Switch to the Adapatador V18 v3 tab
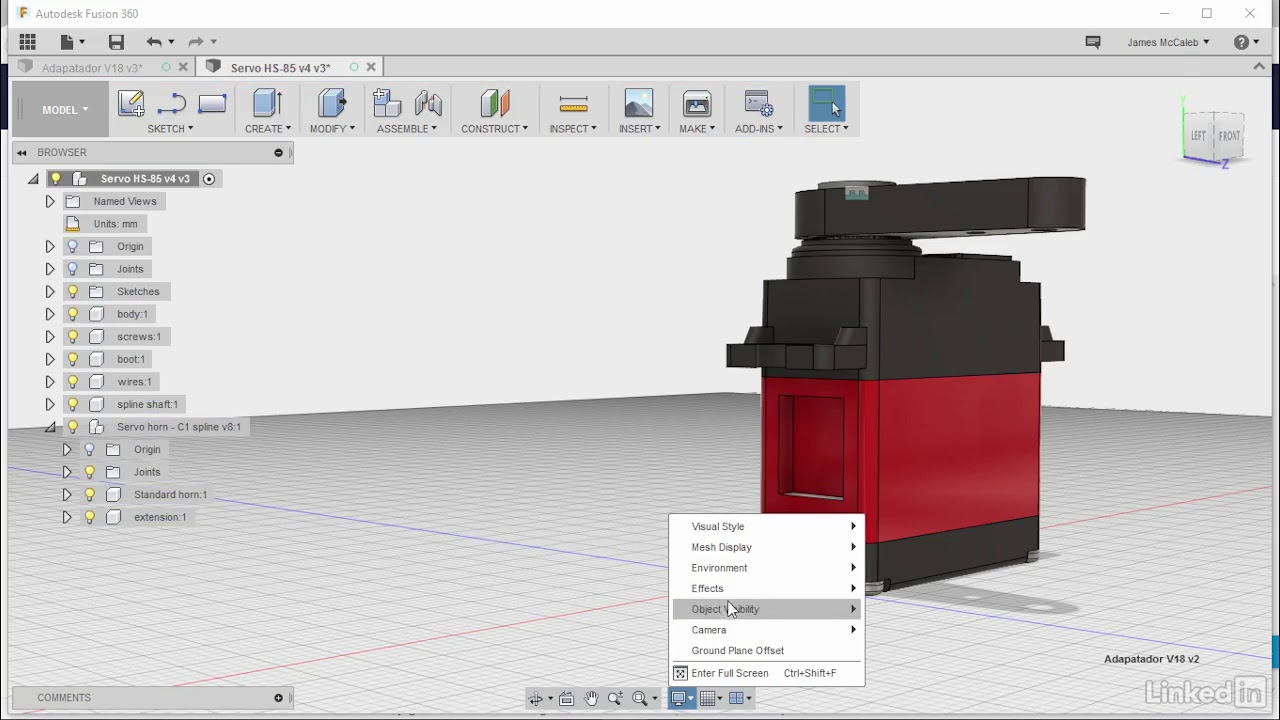Image resolution: width=1280 pixels, height=720 pixels. (92, 68)
